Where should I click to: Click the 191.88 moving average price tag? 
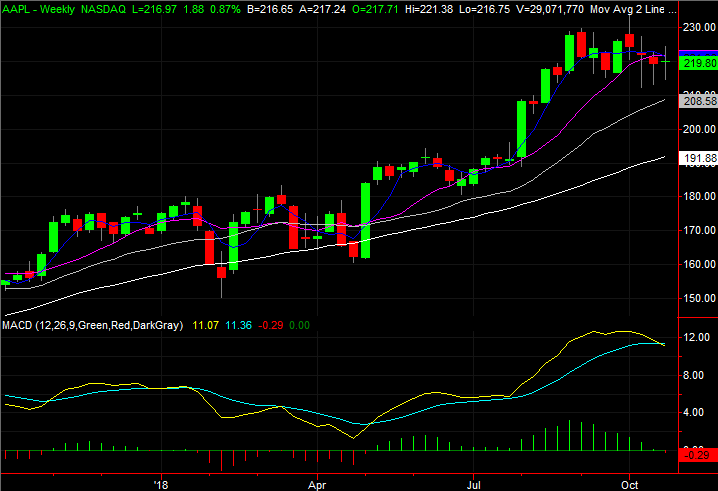pos(699,158)
